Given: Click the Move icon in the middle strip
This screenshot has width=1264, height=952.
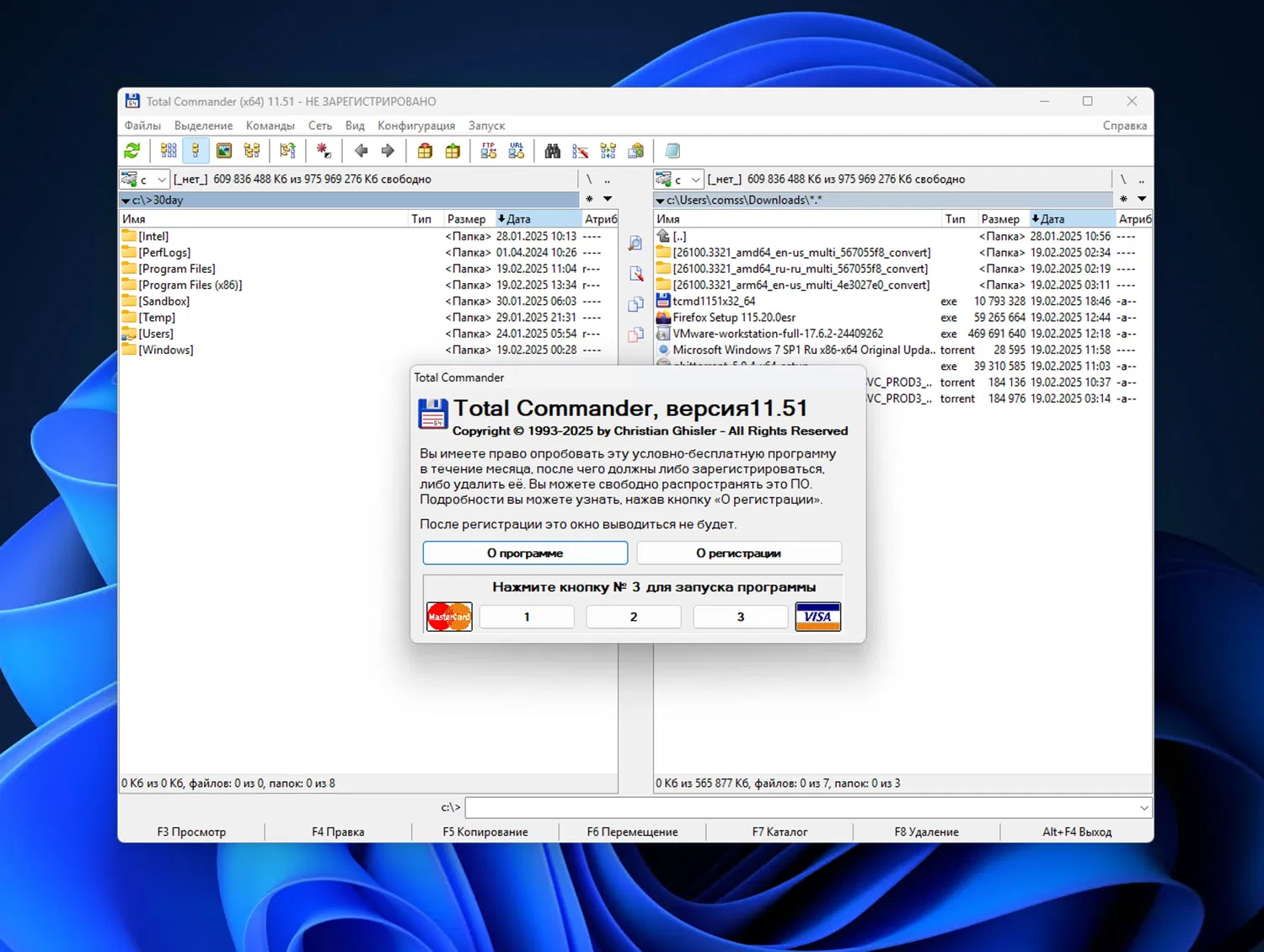Looking at the screenshot, I should tap(635, 334).
